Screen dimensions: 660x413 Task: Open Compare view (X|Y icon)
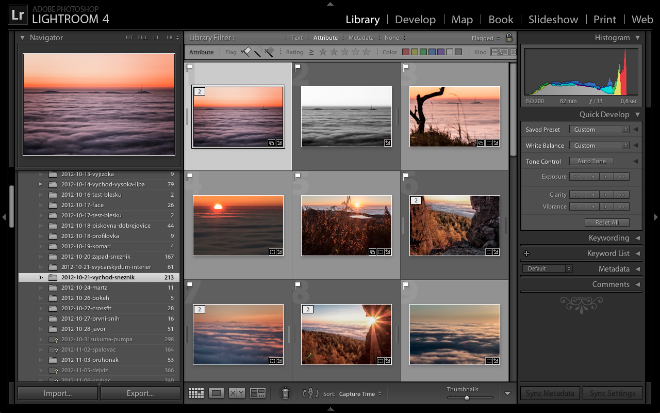(237, 394)
